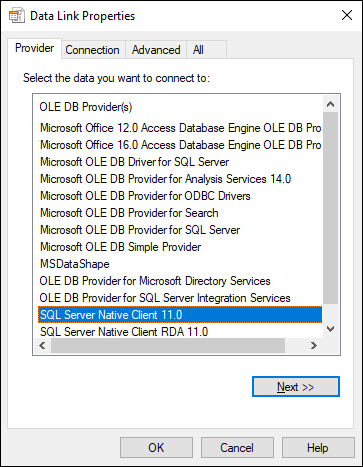Screen dimensions: 363x467
Task: Choose Microsoft OLE DB Driver for SQL Server
Action: point(180,162)
